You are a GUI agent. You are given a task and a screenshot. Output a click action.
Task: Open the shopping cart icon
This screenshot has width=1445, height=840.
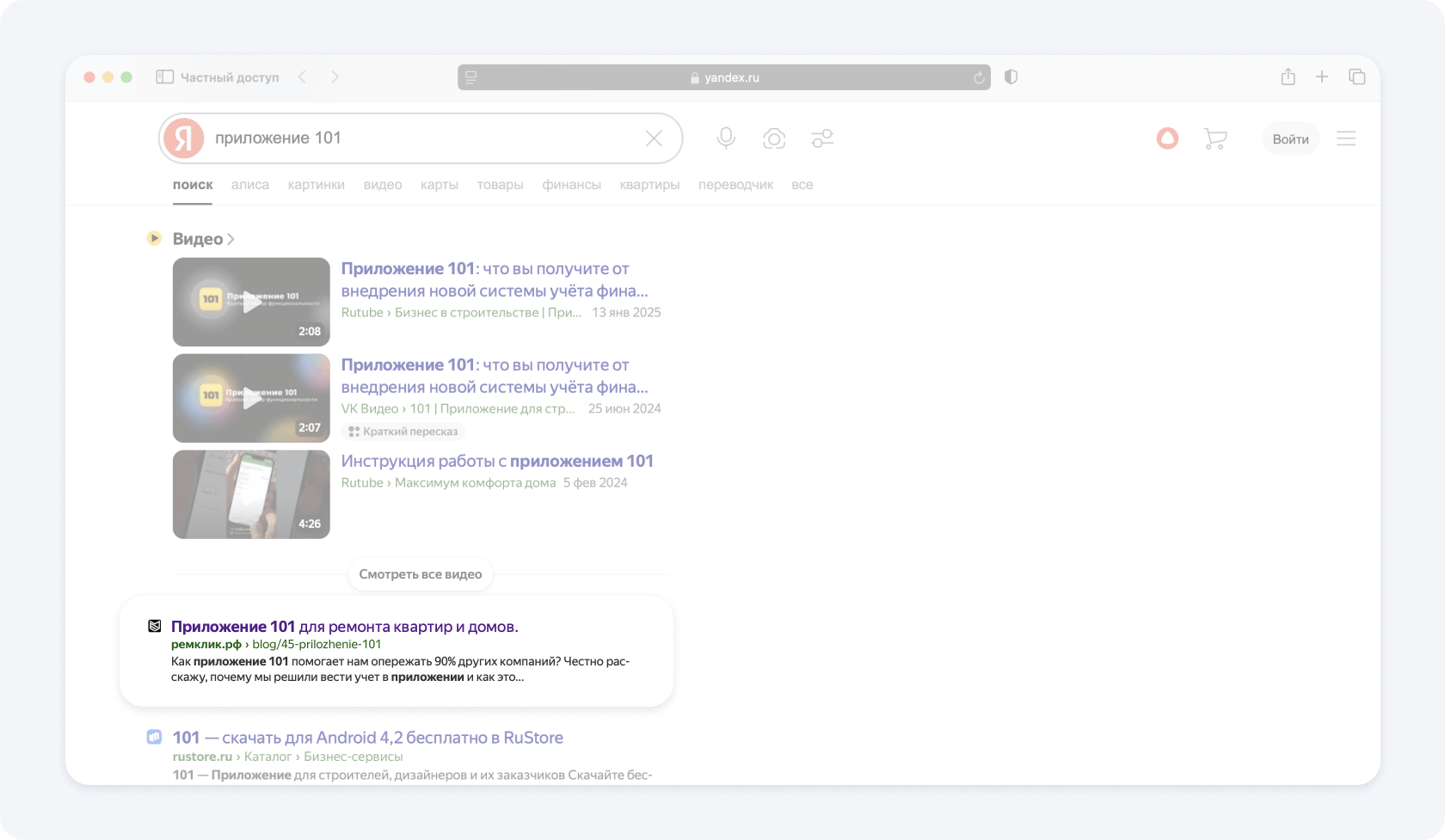coord(1215,138)
